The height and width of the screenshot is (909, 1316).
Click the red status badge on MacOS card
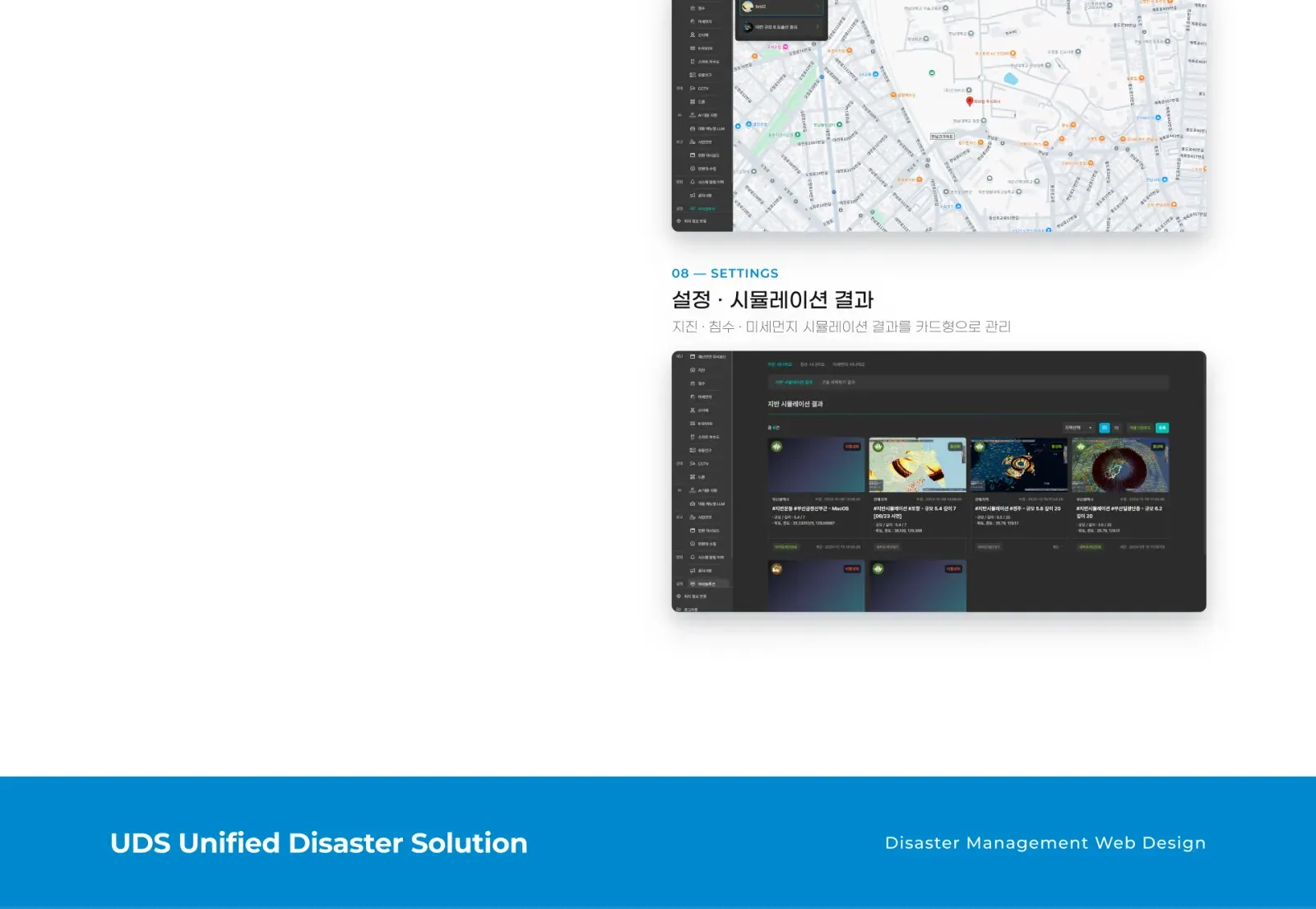(852, 447)
